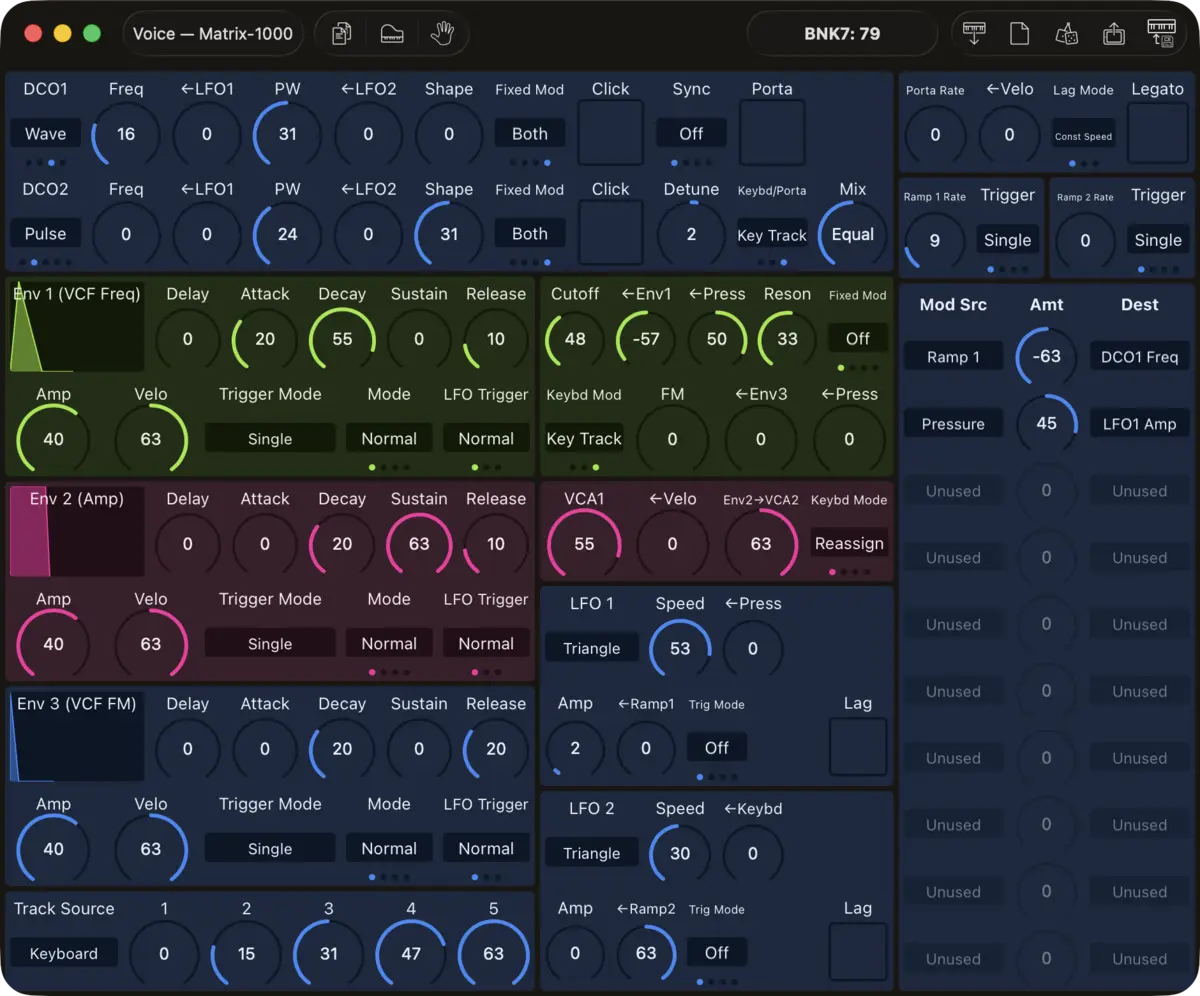Change the LFO 1 Triangle waveform selector
Screen dimensions: 1200x996
591,648
